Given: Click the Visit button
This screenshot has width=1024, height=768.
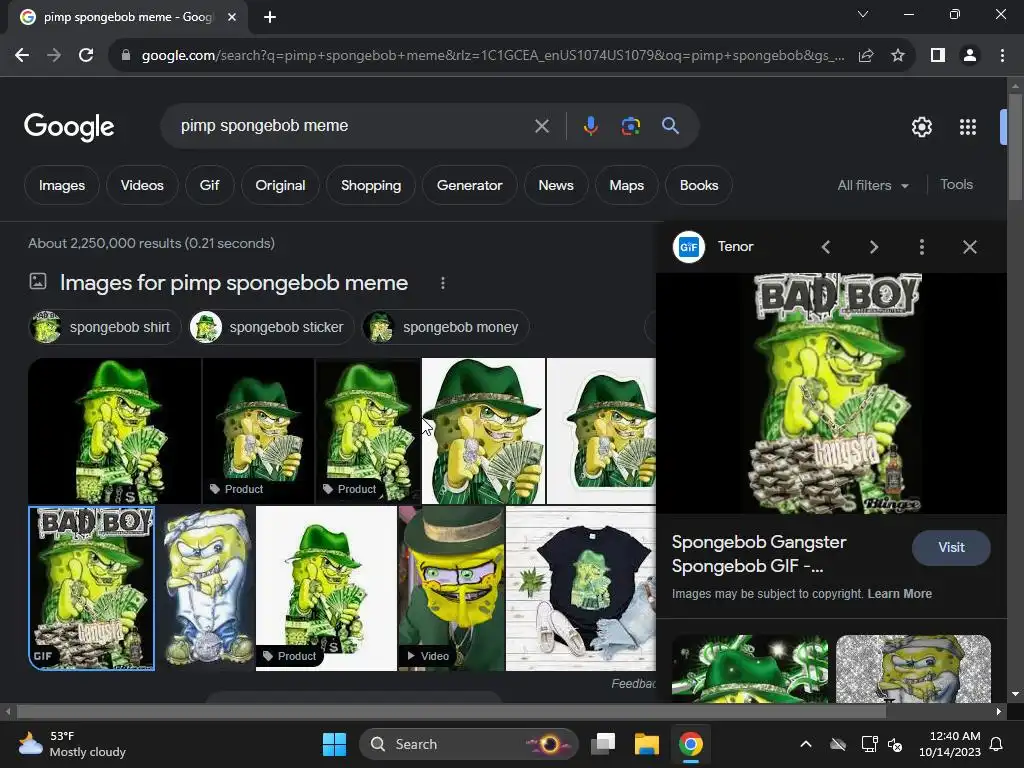Looking at the screenshot, I should coord(951,547).
